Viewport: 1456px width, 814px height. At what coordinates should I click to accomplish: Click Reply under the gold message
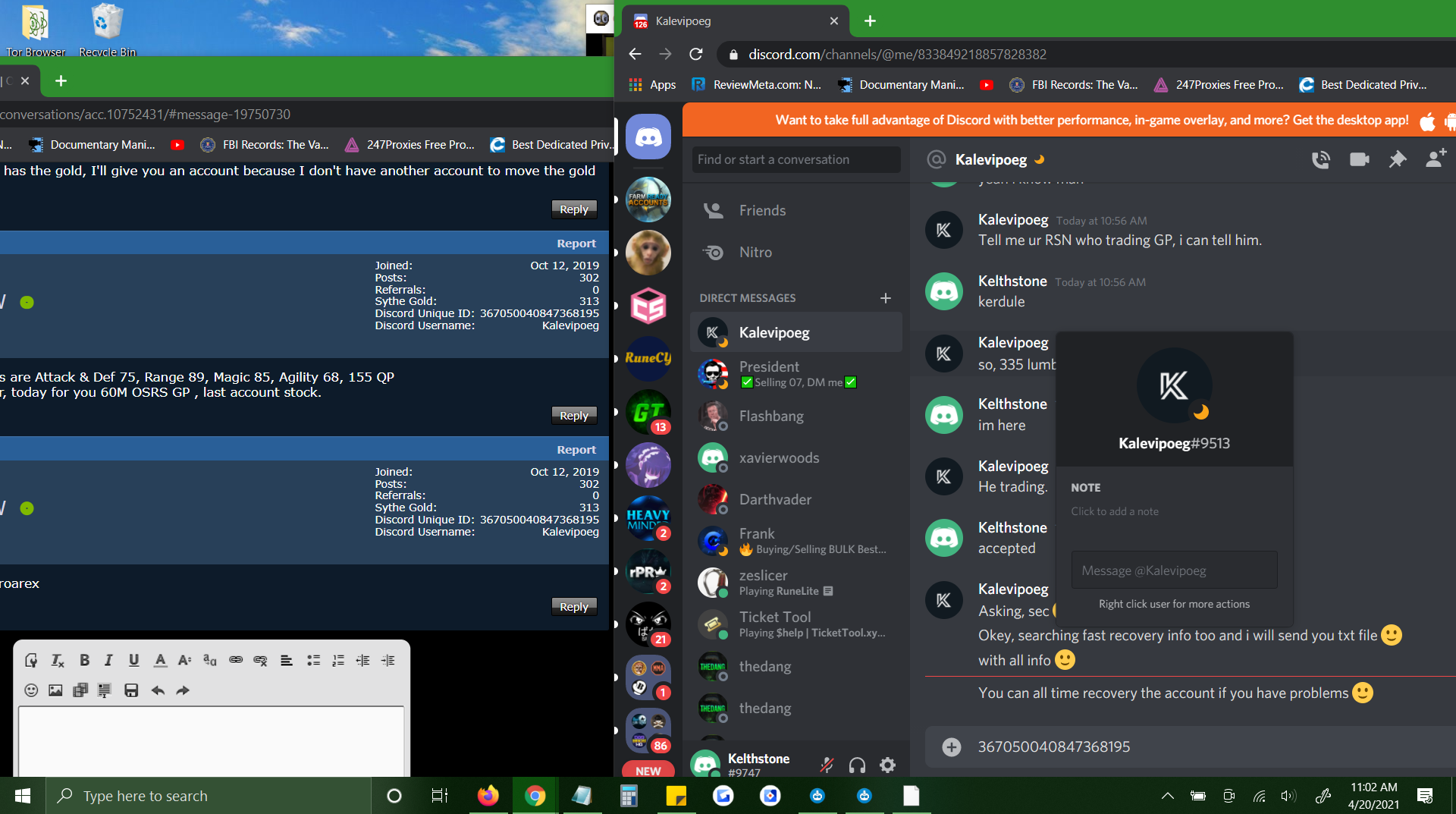[574, 209]
